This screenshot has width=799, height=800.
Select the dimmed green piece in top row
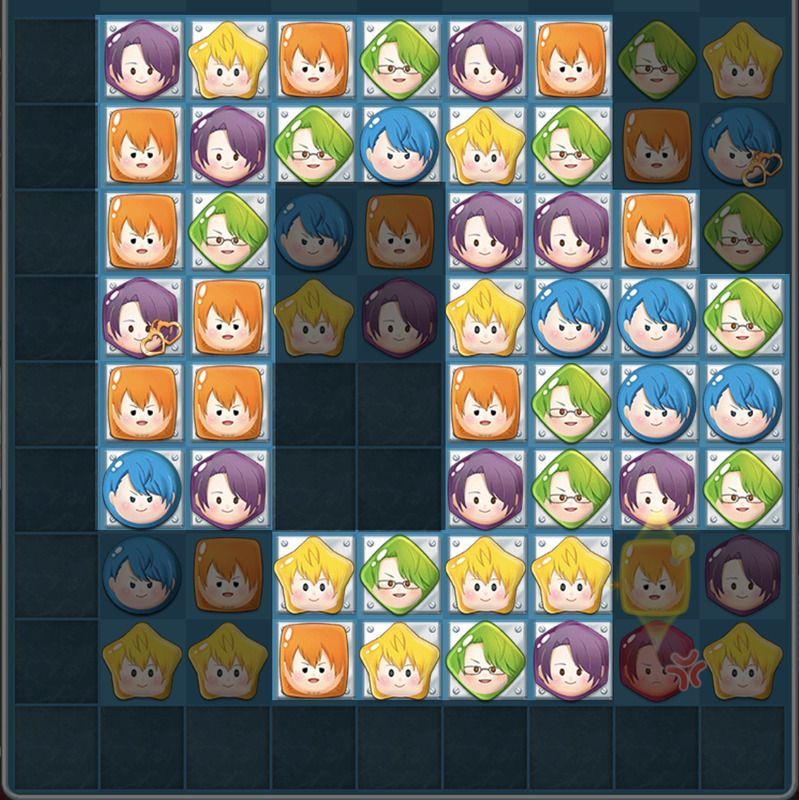(657, 60)
